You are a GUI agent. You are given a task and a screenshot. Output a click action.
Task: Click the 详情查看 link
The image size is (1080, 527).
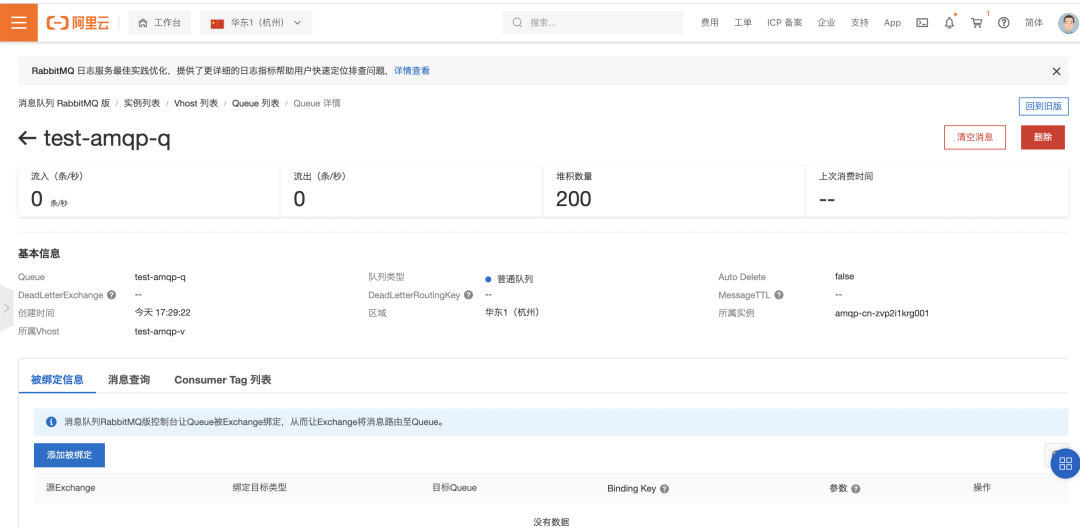click(x=412, y=71)
